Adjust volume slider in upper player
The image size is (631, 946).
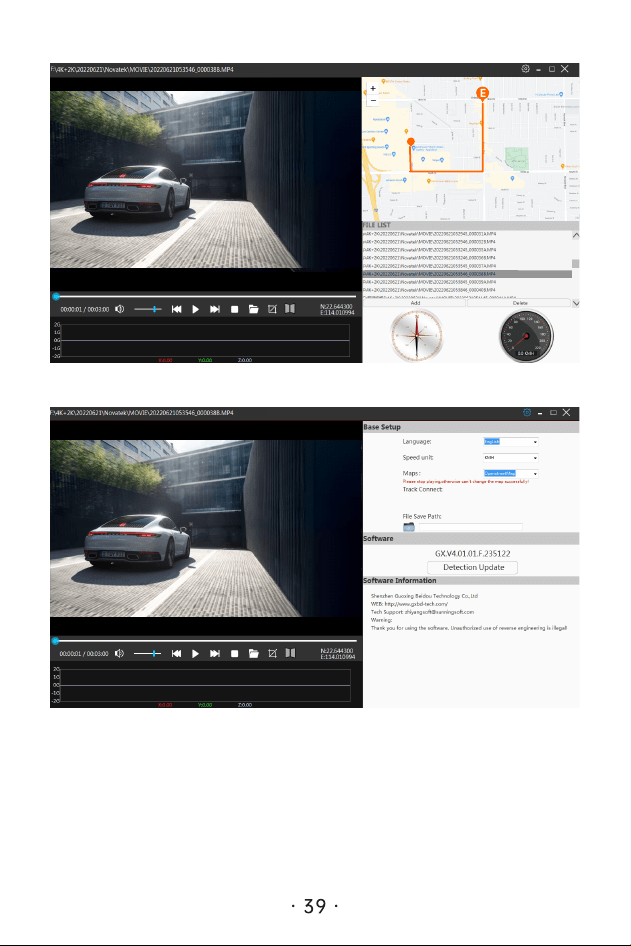[147, 309]
